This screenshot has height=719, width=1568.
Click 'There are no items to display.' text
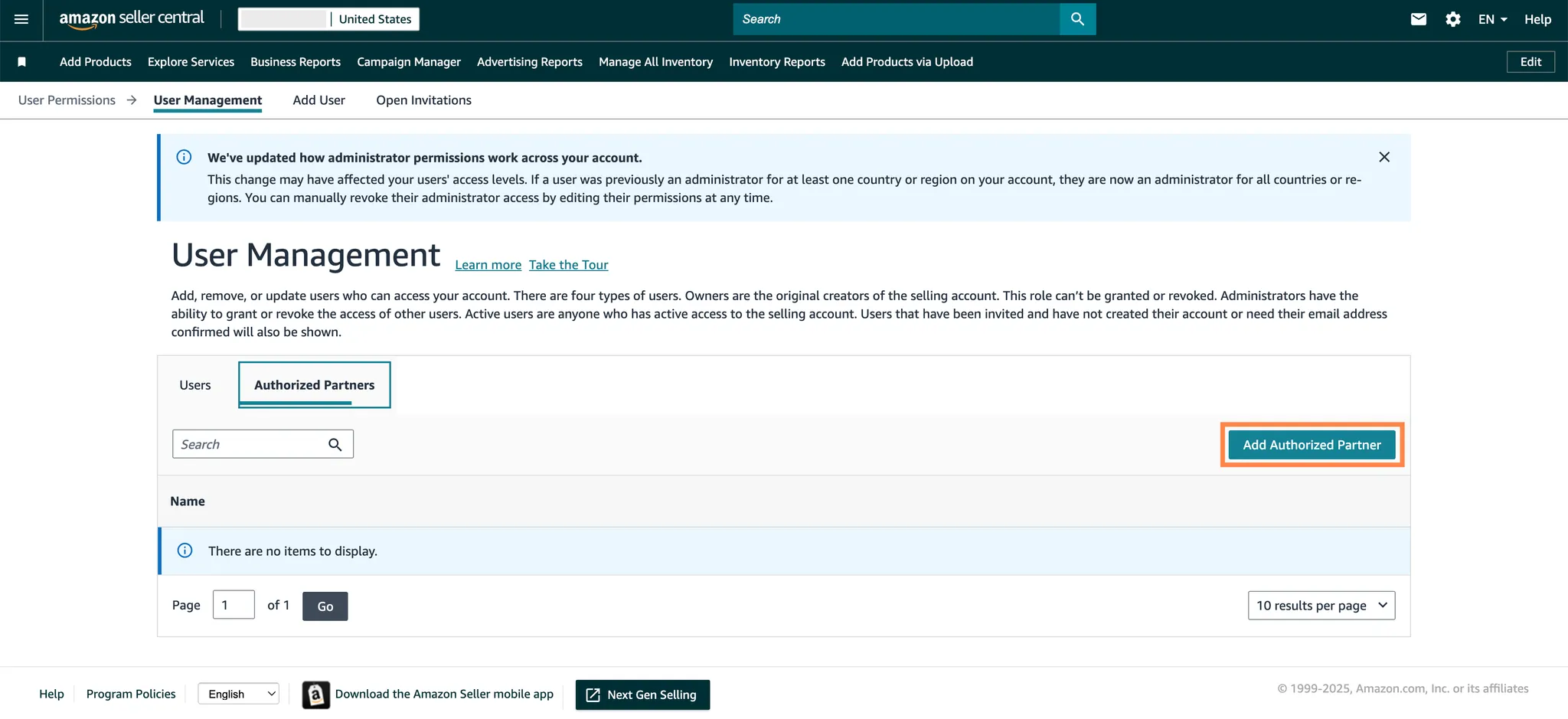tap(292, 551)
